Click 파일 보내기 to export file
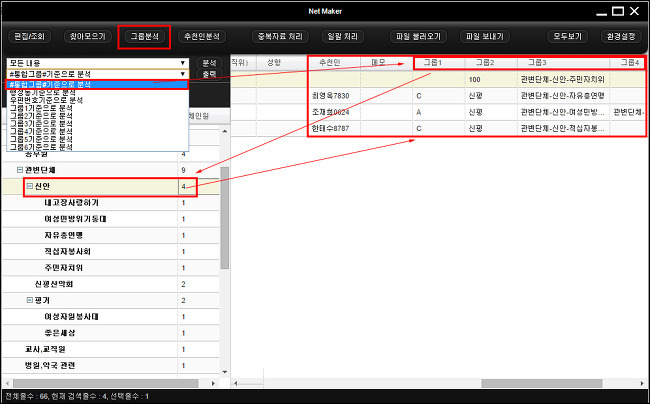Viewport: 650px width, 404px height. [485, 36]
